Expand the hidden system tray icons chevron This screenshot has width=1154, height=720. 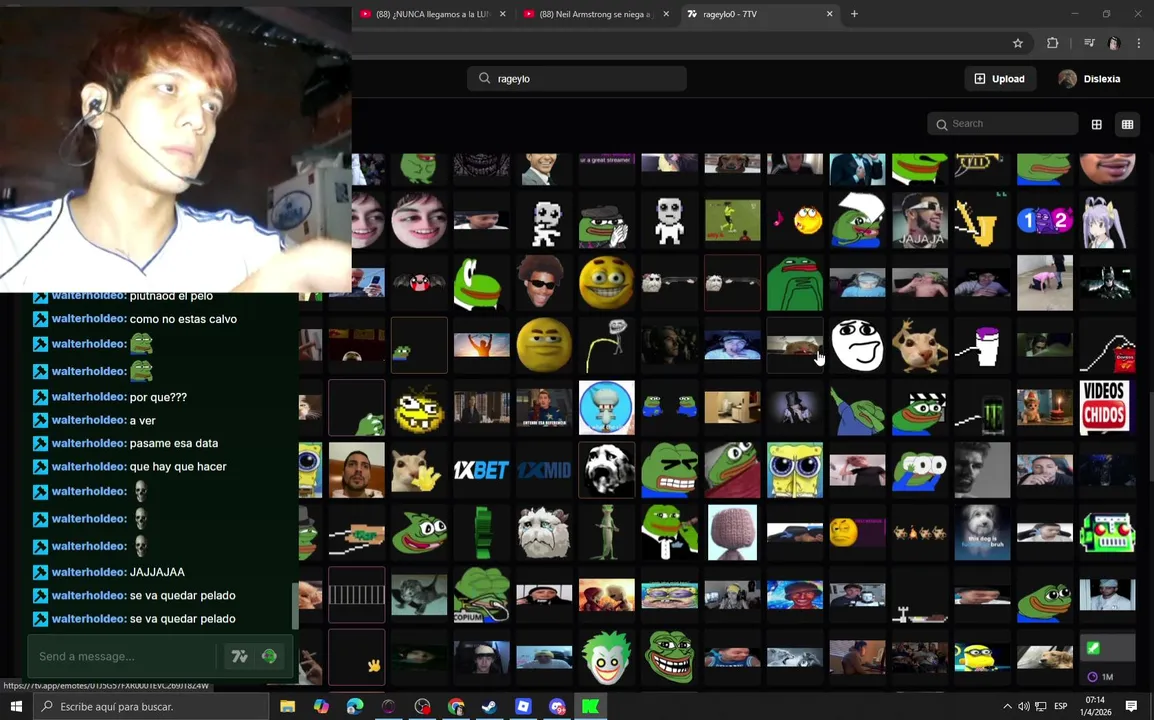click(1007, 707)
